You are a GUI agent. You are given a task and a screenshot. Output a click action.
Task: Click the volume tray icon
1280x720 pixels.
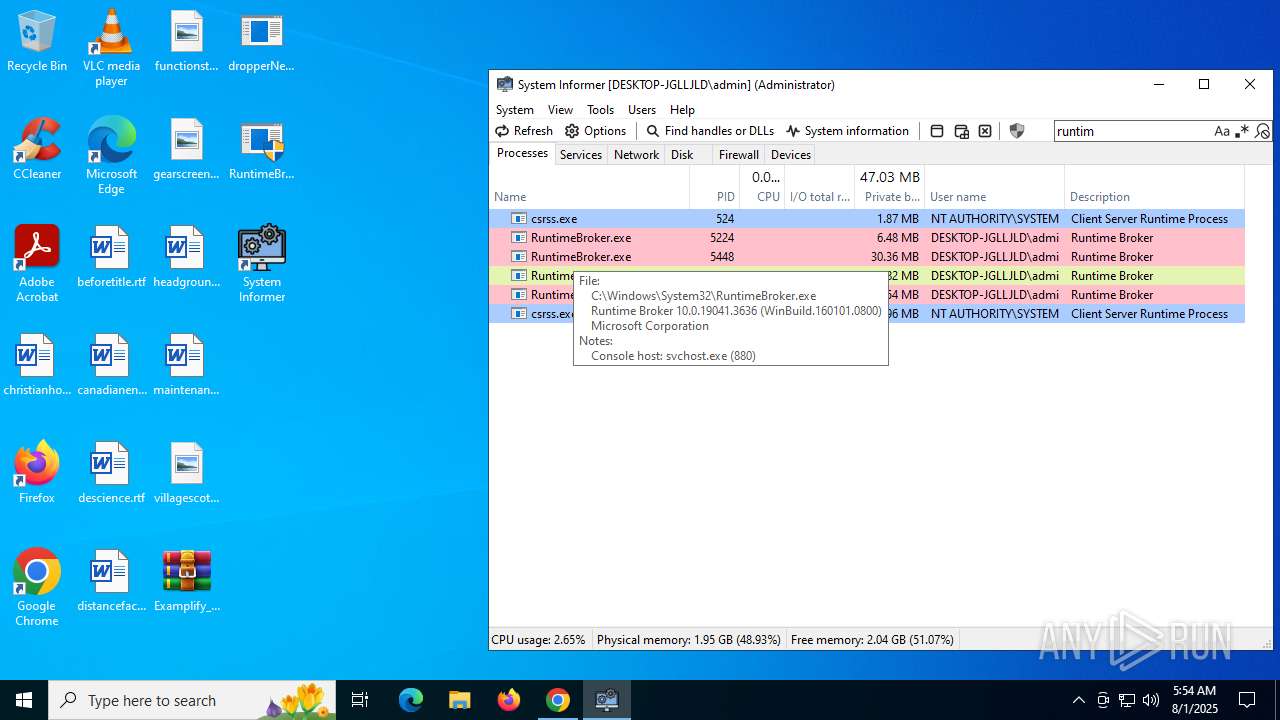coord(1151,700)
